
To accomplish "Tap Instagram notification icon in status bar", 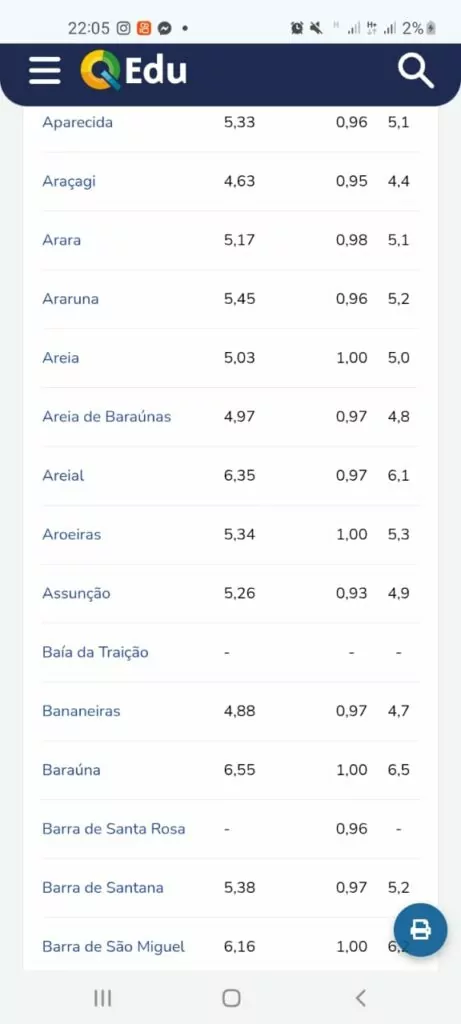I will click(x=123, y=28).
